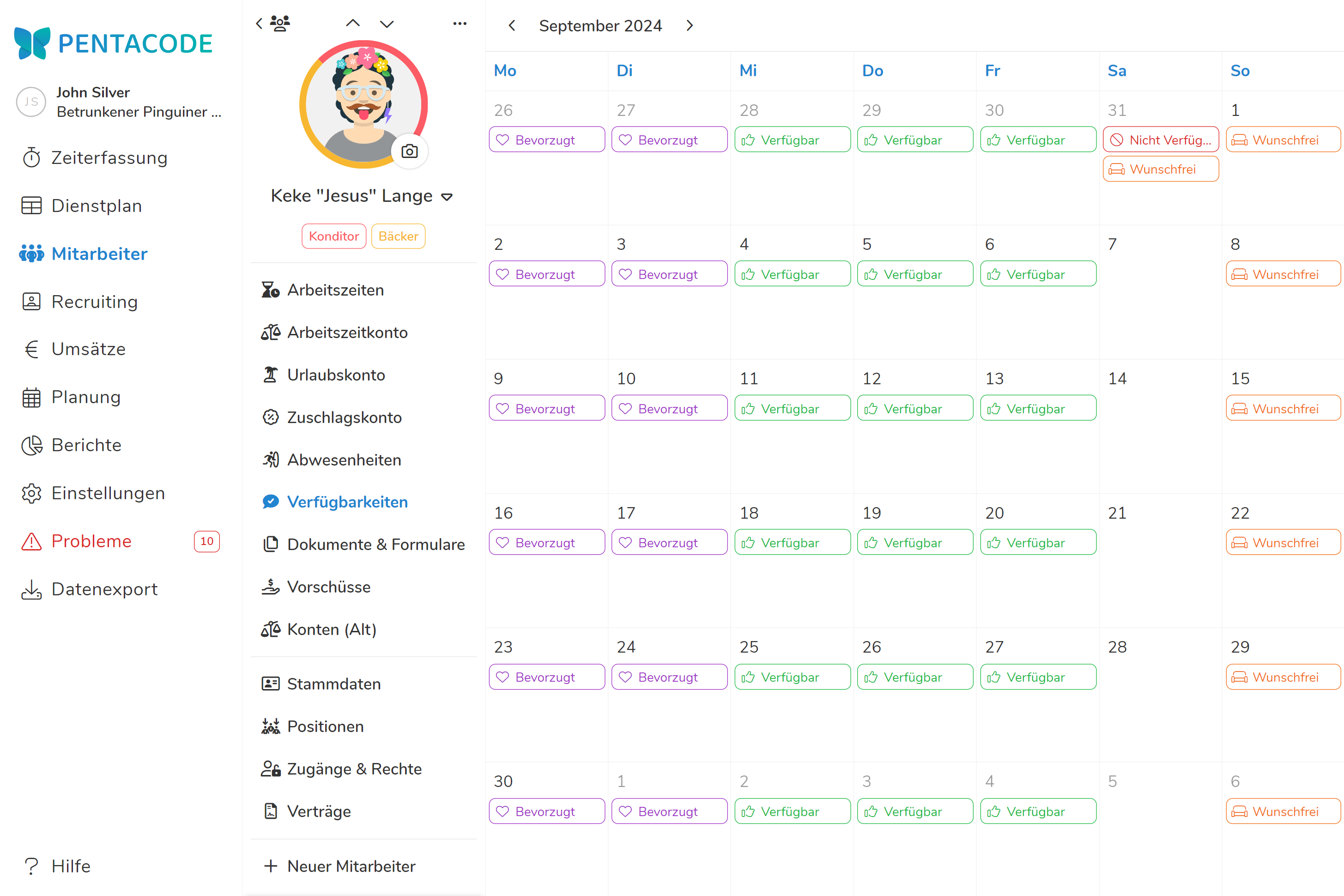
Task: Click the Urlaubskonto palm tree icon
Action: [270, 375]
